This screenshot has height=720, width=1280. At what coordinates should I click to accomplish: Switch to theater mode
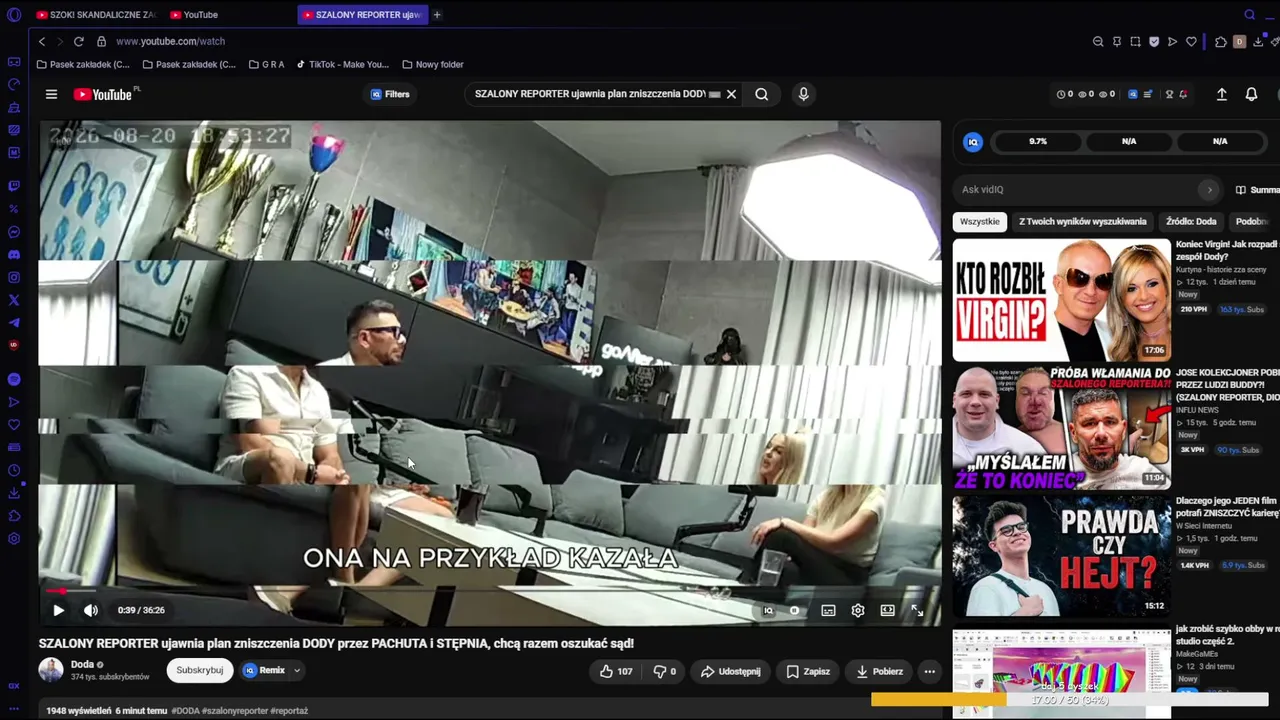[x=887, y=610]
